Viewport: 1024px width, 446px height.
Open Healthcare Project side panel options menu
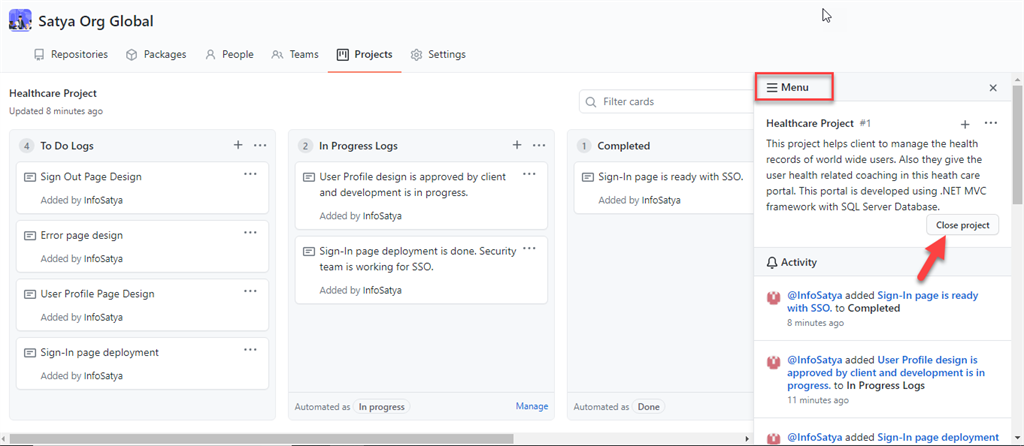click(990, 124)
